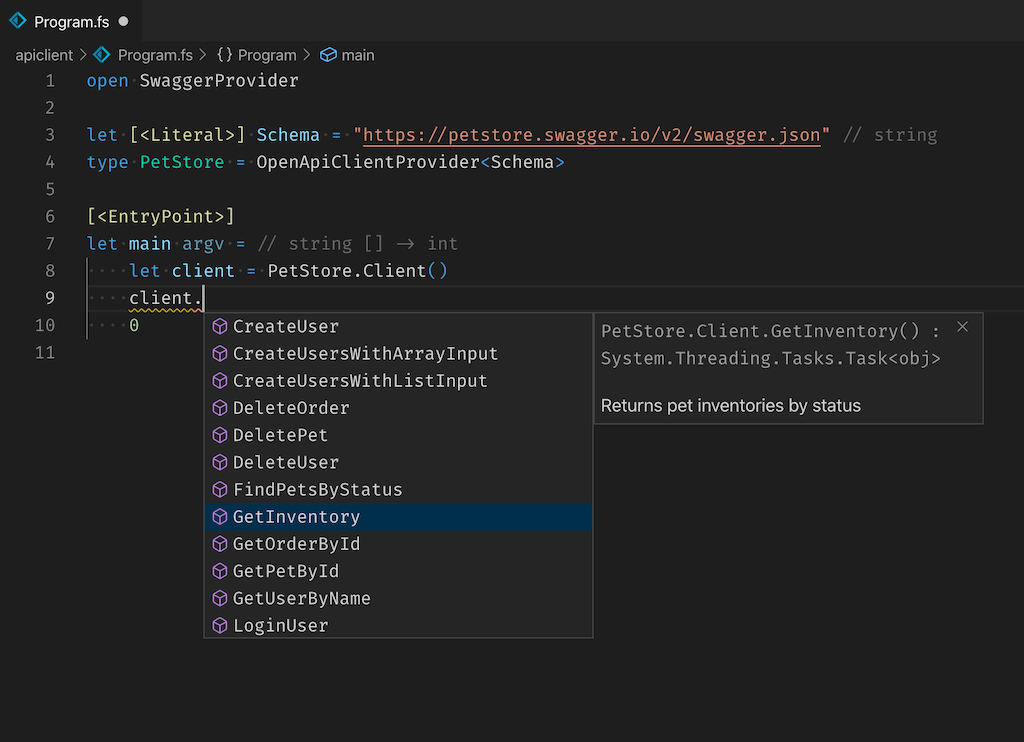Close the GetInventory documentation popup
Screen dimensions: 1024x742
(962, 327)
